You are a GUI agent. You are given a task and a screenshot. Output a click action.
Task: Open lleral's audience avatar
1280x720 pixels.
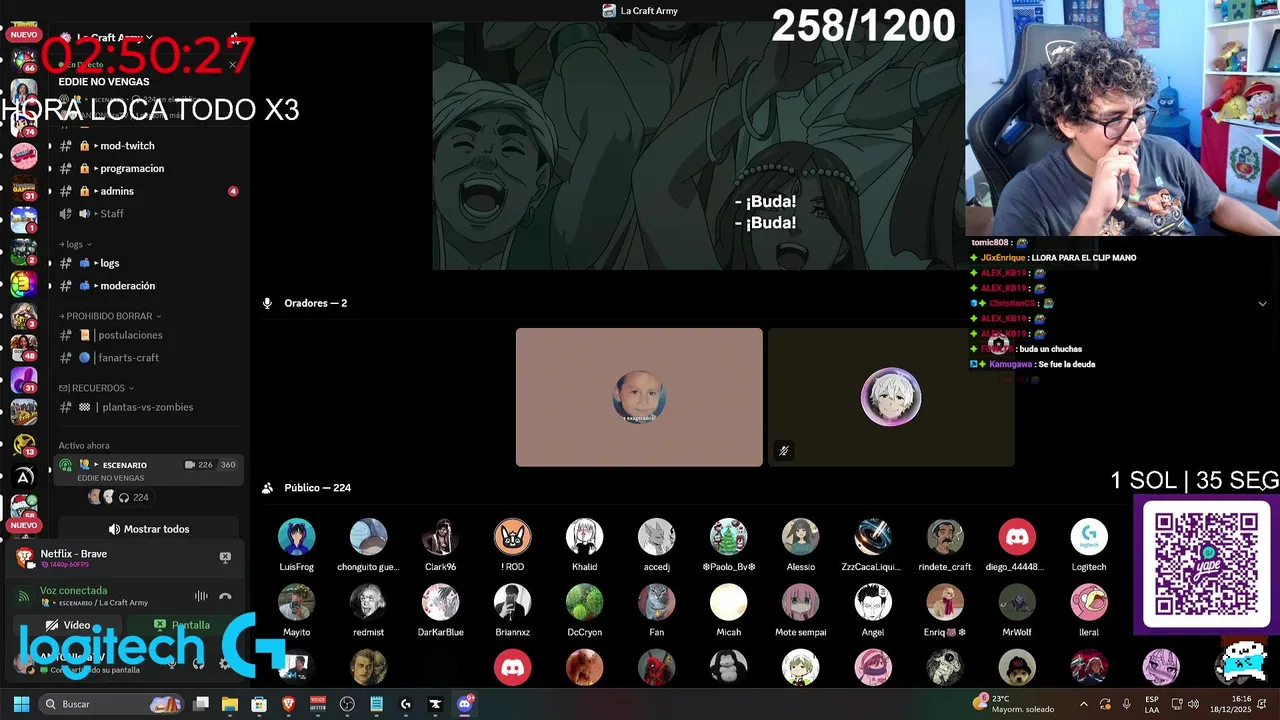coord(1089,602)
